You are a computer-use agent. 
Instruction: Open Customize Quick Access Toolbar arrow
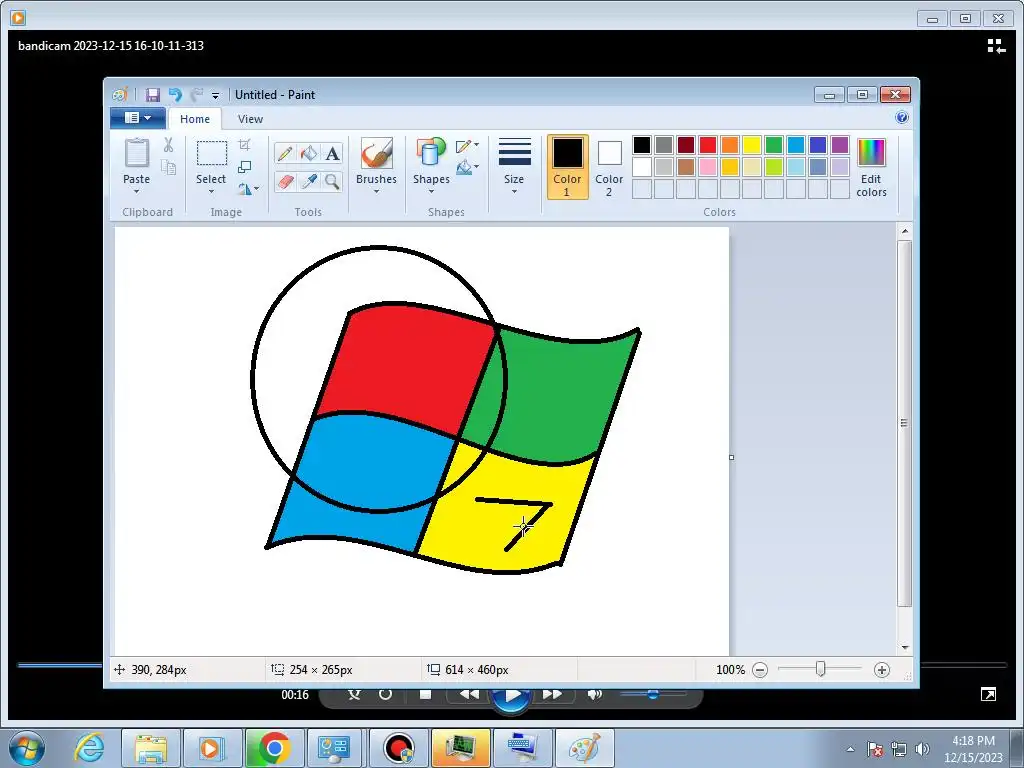[216, 95]
